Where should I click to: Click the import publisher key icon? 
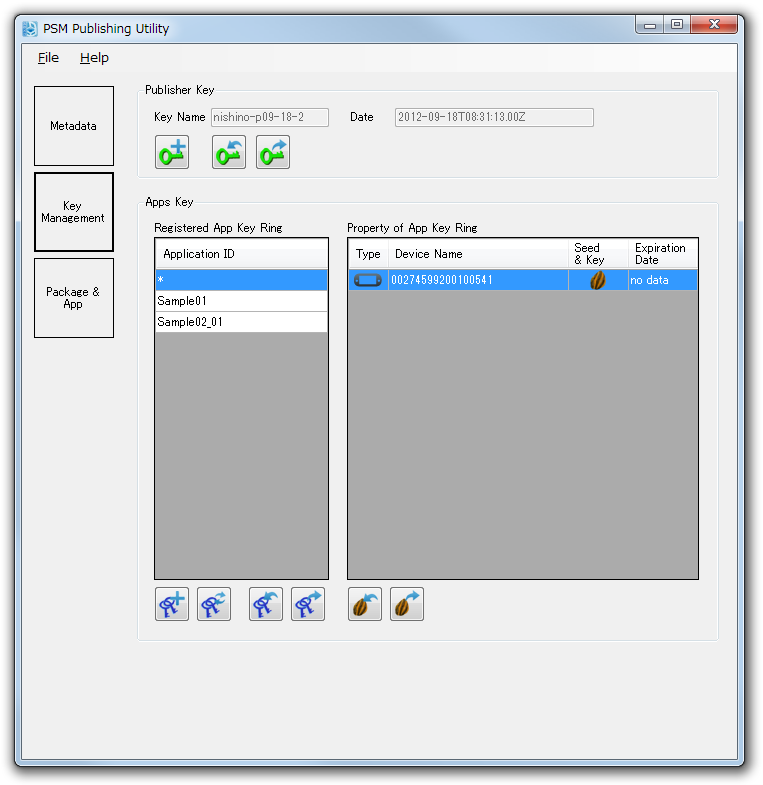(x=229, y=153)
